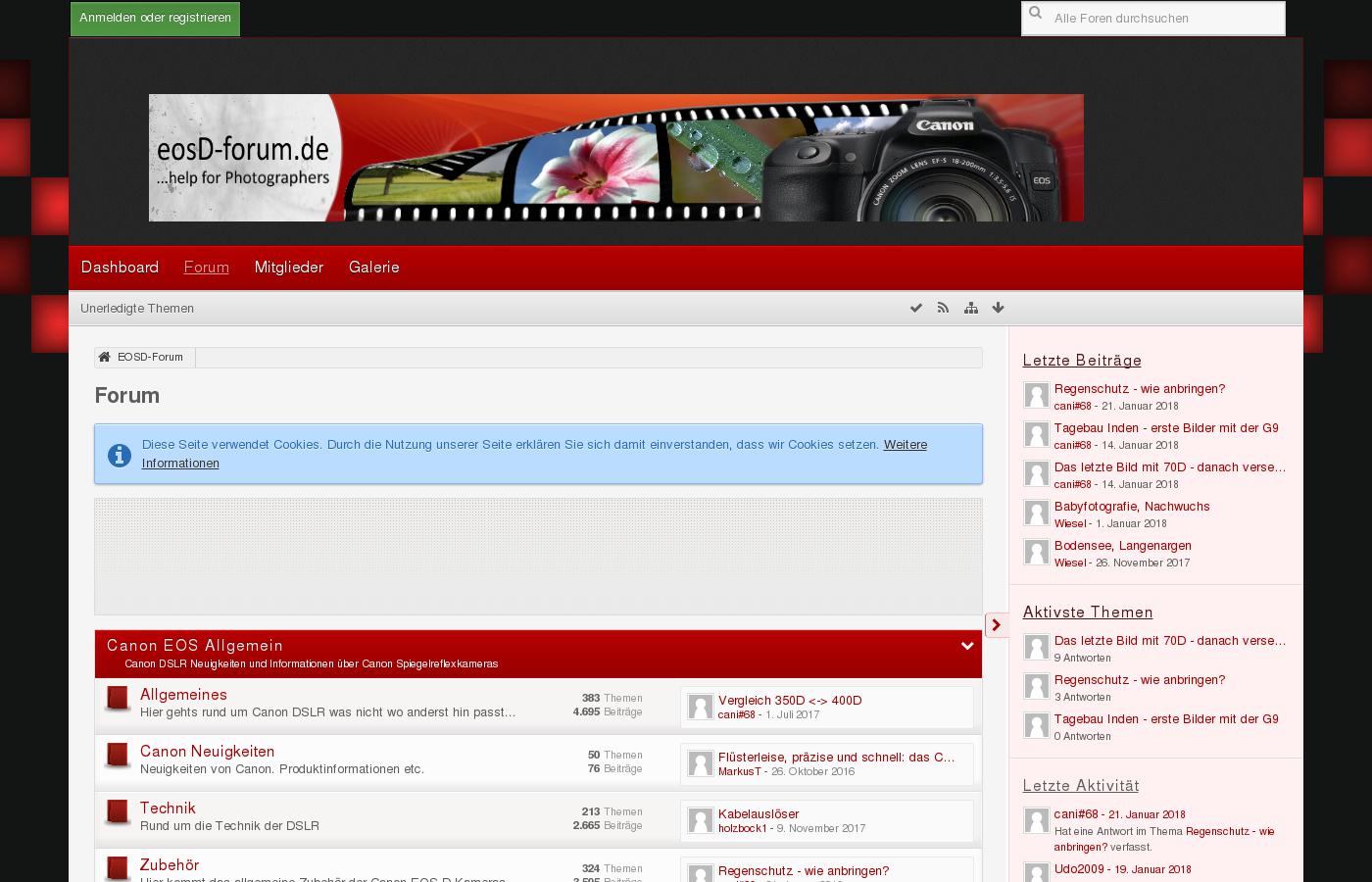
Task: Open Bodensee, Langenargen thread
Action: [1123, 546]
